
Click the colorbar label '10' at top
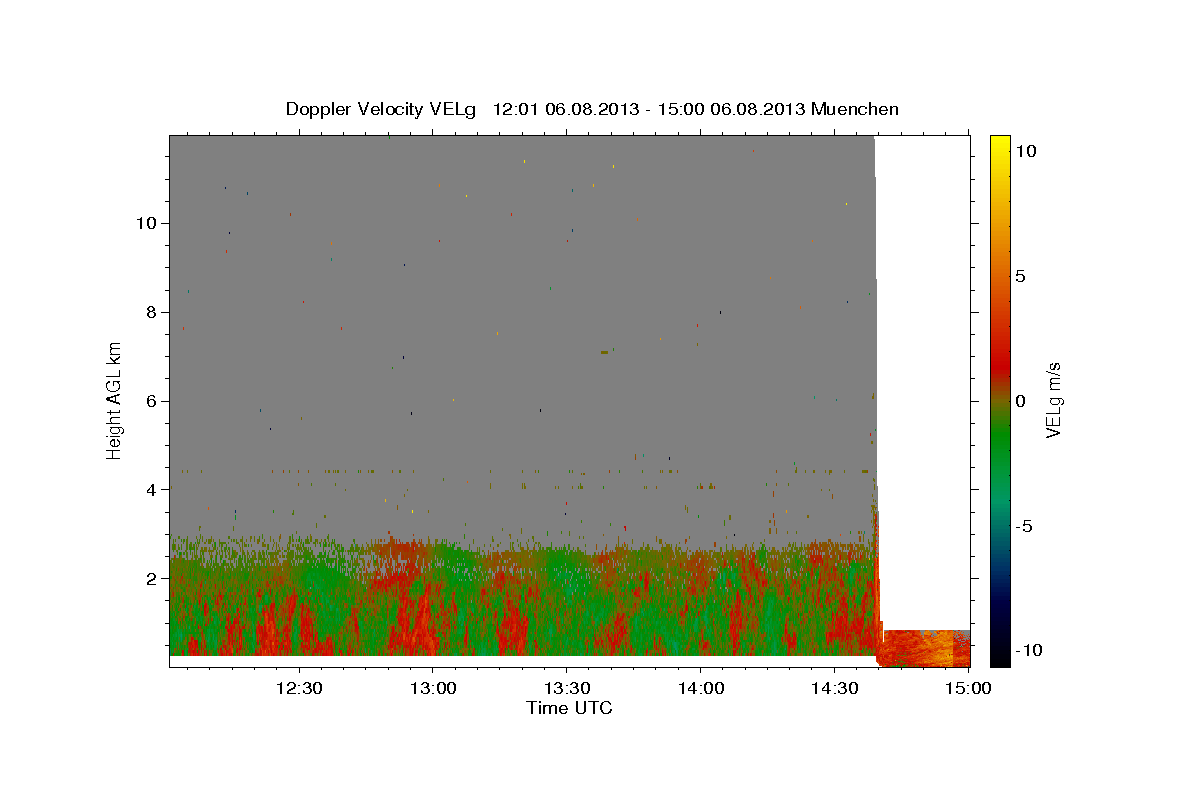tap(1026, 151)
